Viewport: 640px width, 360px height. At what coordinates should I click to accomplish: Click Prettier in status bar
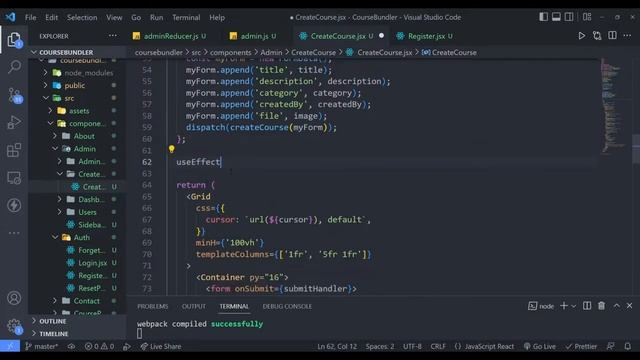[581, 346]
